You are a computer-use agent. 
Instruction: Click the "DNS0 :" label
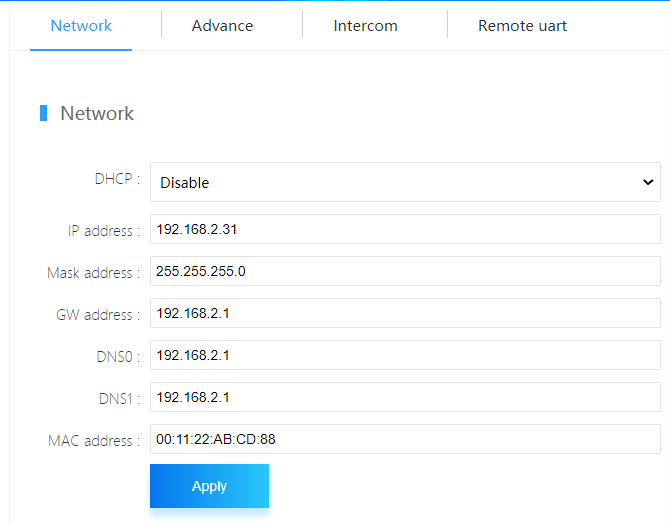click(116, 357)
